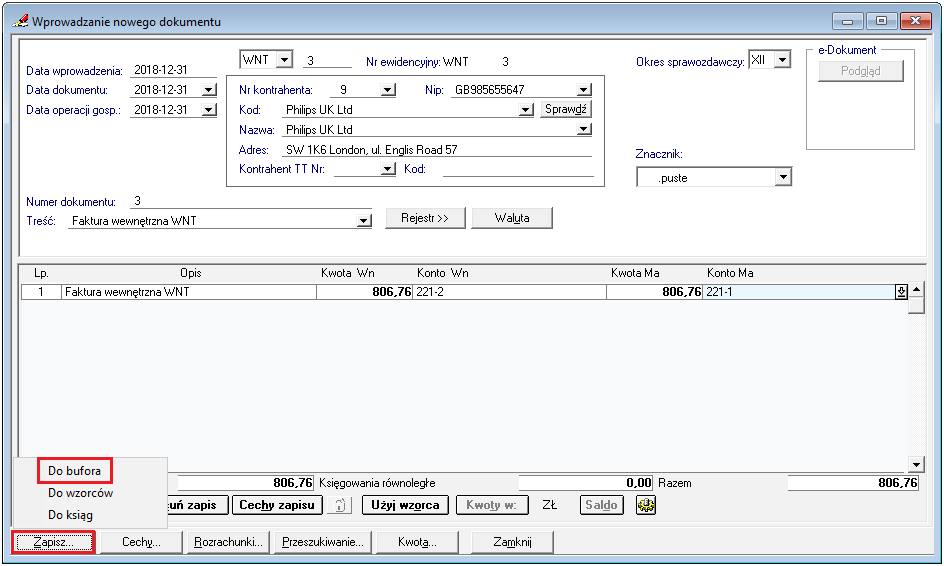Click the Kwota Ma column header
The image size is (944, 566).
[x=635, y=273]
